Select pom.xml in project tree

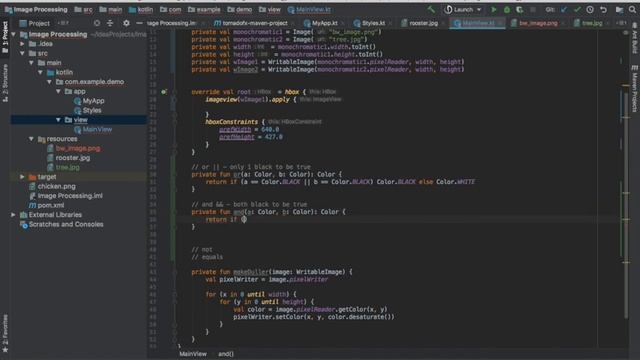coord(51,205)
